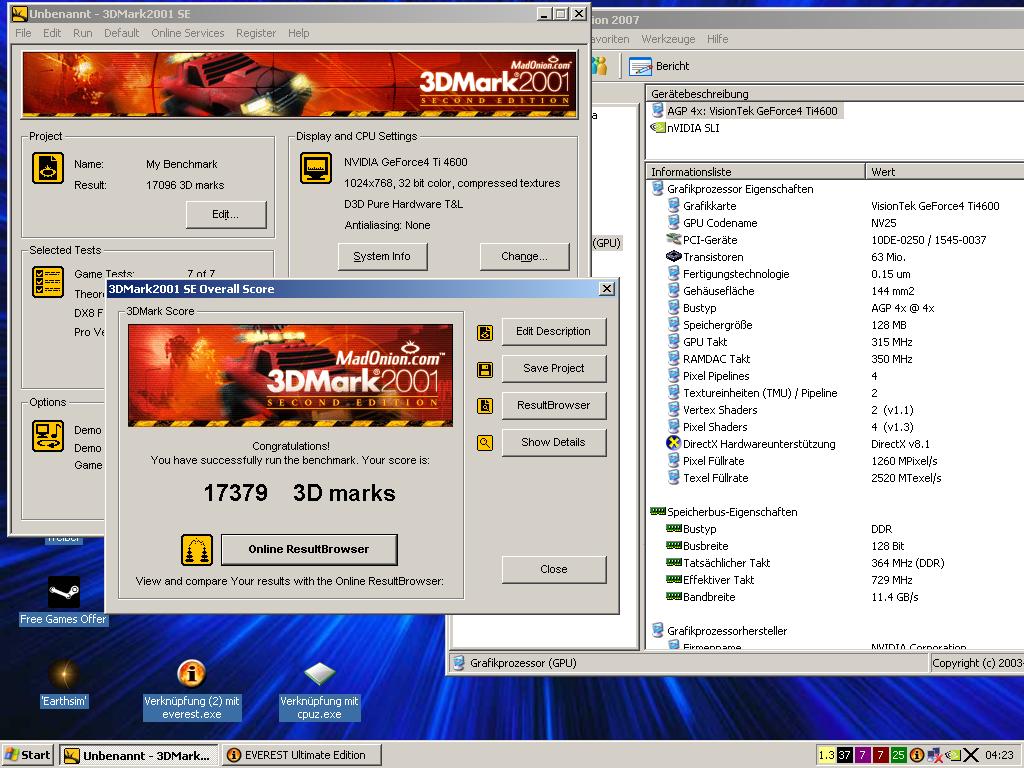Click the green tray icon showing 25

coord(898,755)
